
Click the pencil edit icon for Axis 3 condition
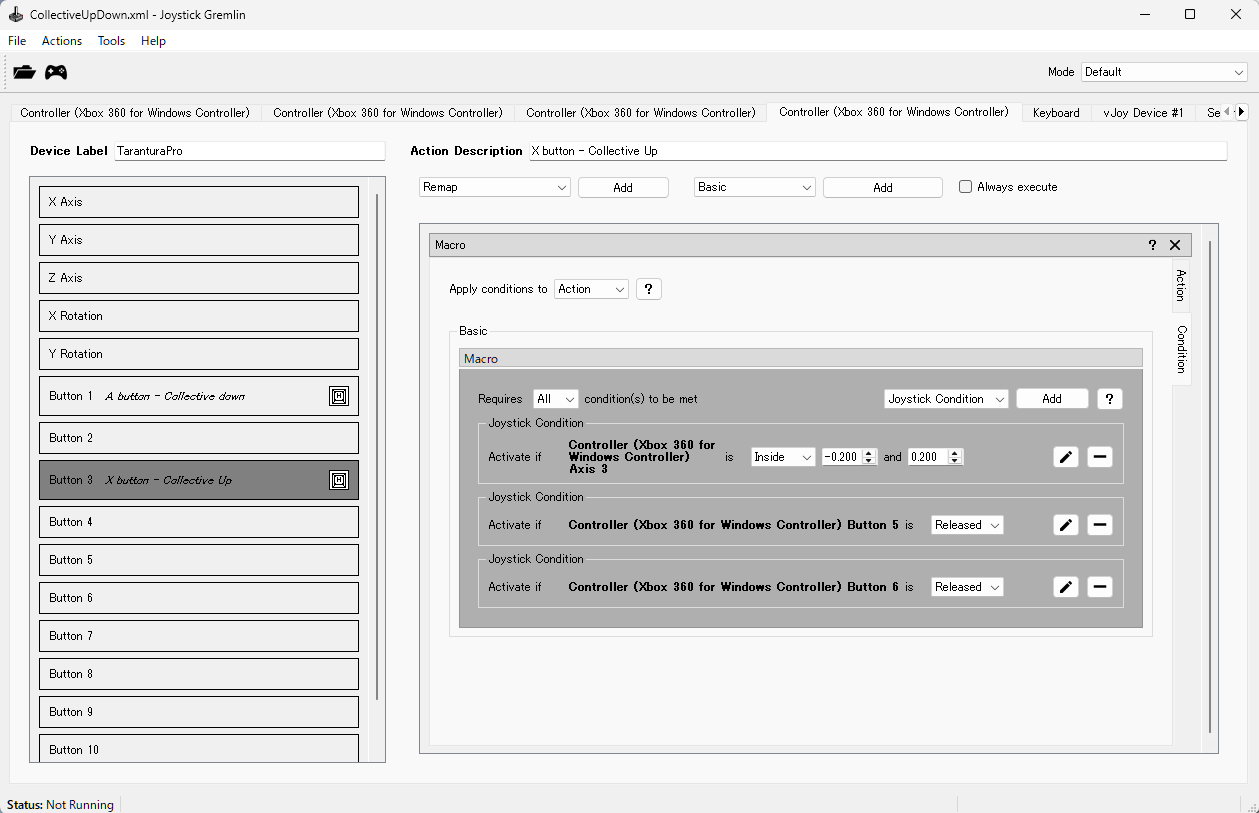(x=1066, y=457)
